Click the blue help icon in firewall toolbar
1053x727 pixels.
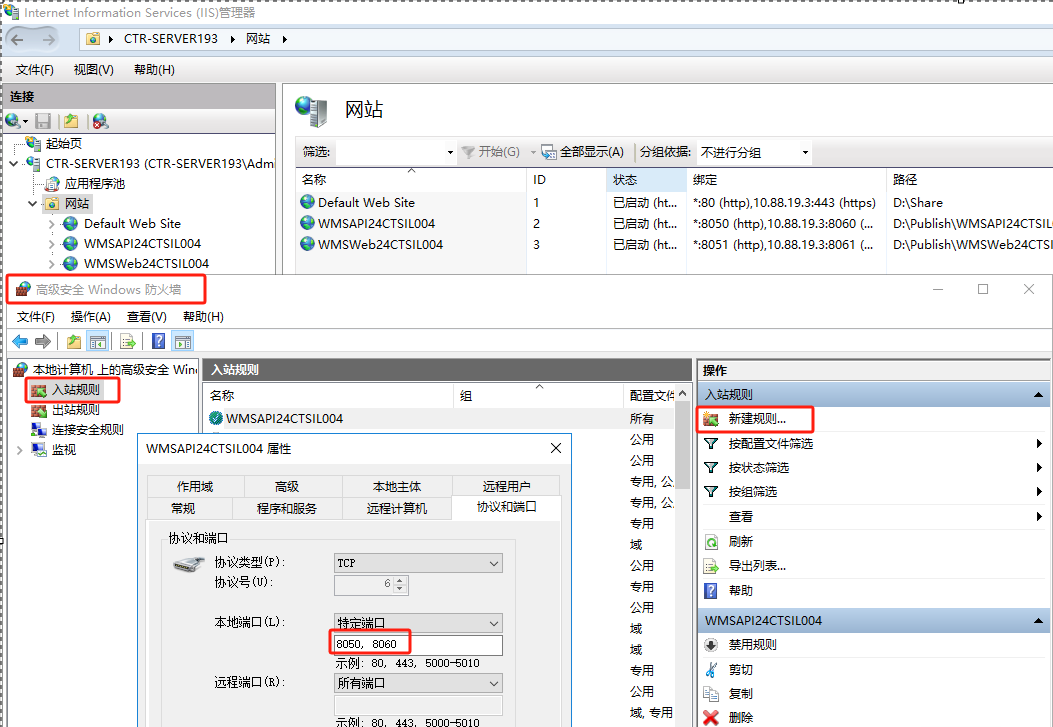pyautogui.click(x=158, y=341)
